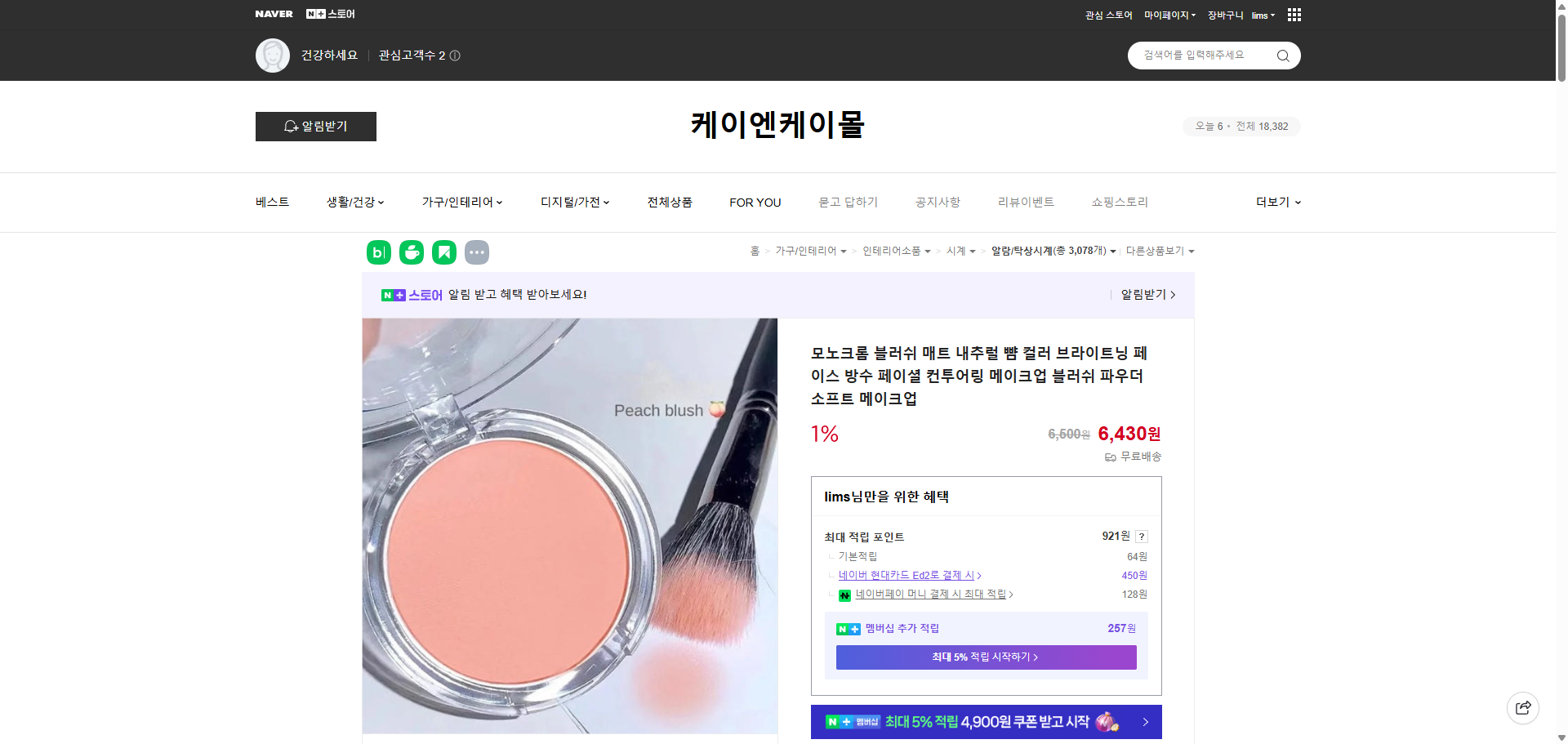1568x744 pixels.
Task: Click the 무료배송 delivery icon
Action: click(1109, 457)
